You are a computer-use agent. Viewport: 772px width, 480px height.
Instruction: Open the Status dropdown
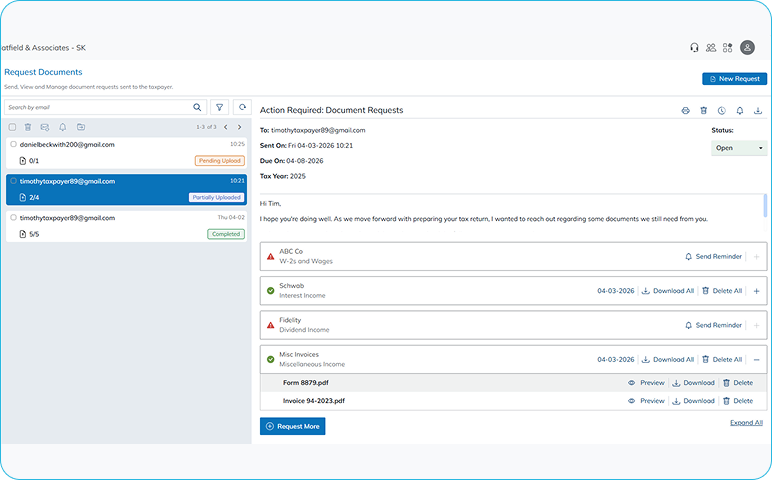[x=739, y=148]
